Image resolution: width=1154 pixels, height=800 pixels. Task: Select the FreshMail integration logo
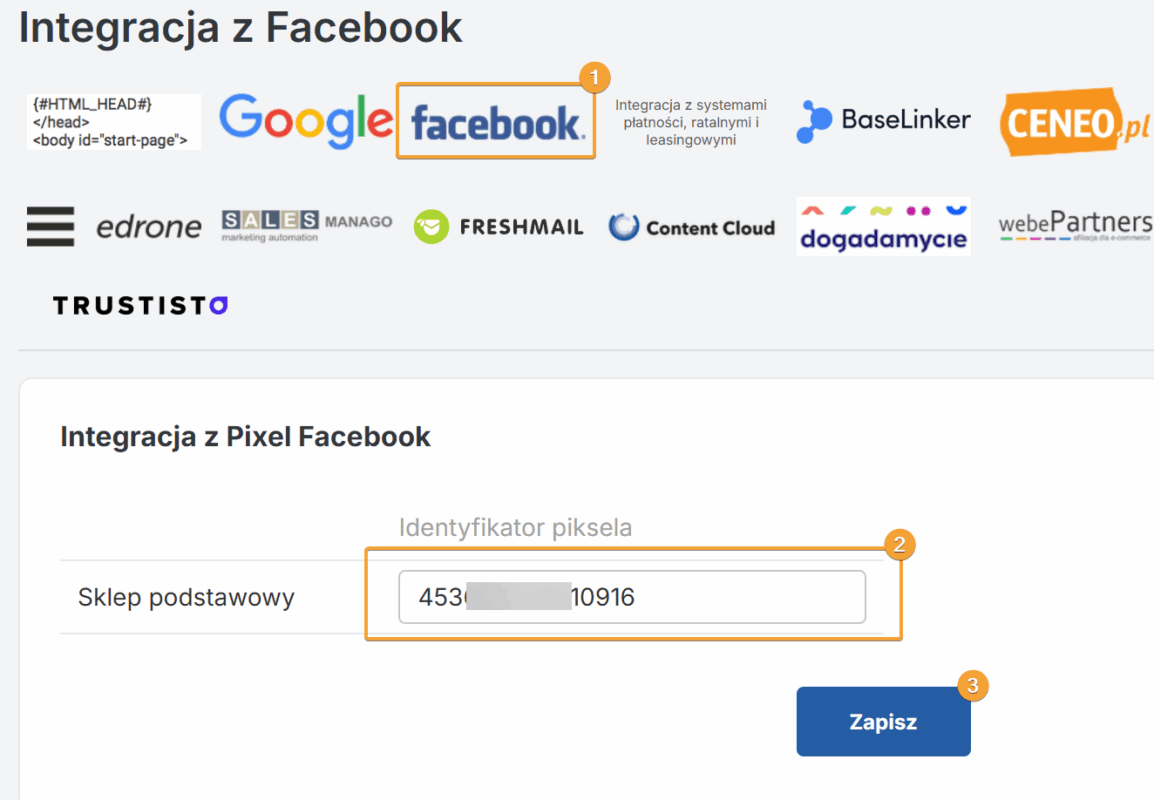point(498,227)
